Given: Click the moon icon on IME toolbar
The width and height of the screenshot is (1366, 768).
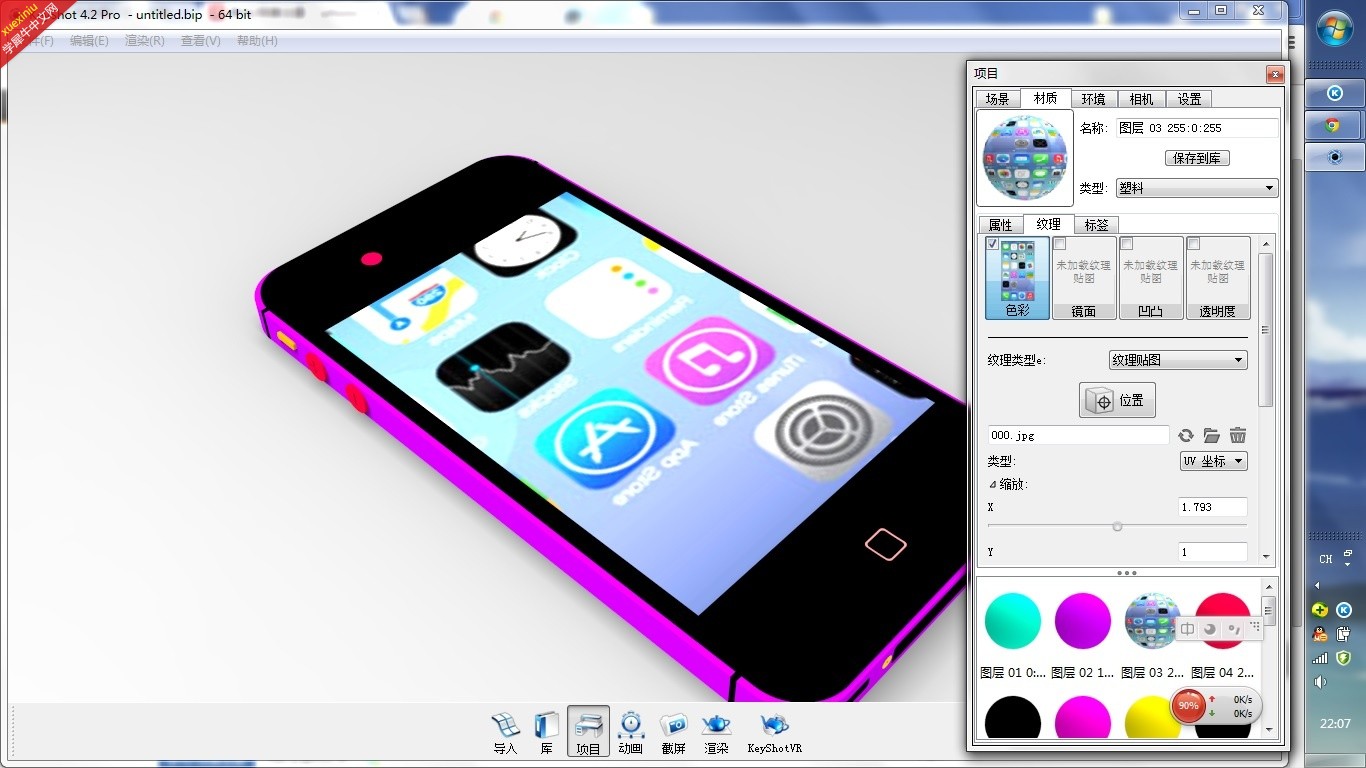Looking at the screenshot, I should 1210,629.
